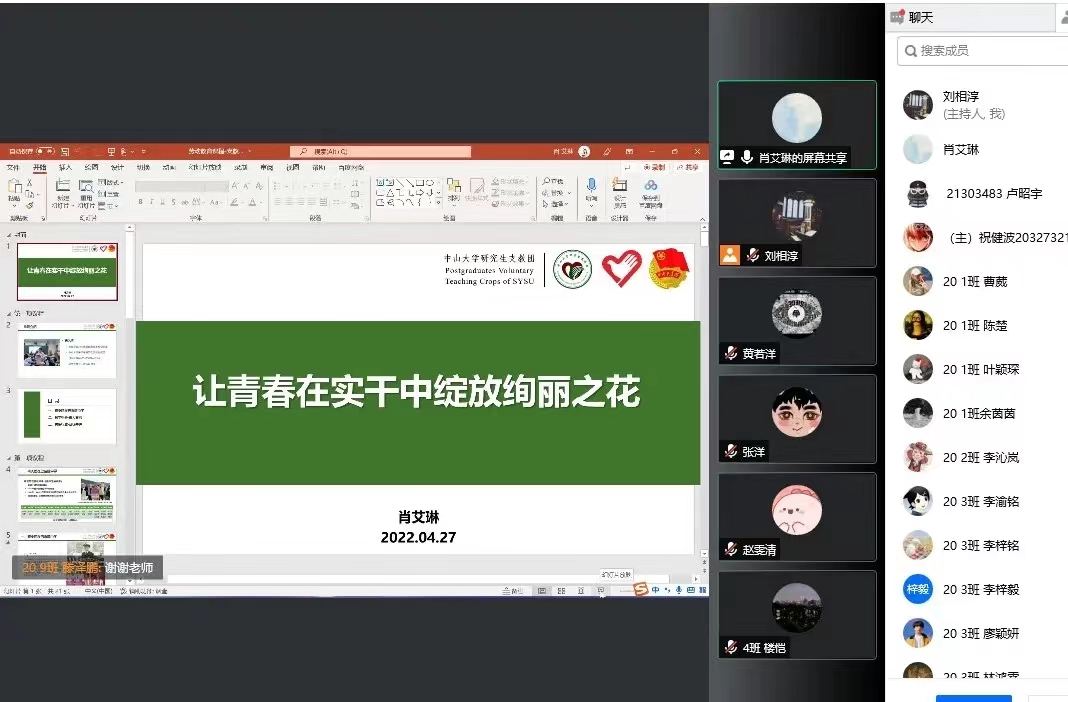The image size is (1068, 702).
Task: Click the orange host icon on 刘相淳's tile
Action: (x=730, y=255)
